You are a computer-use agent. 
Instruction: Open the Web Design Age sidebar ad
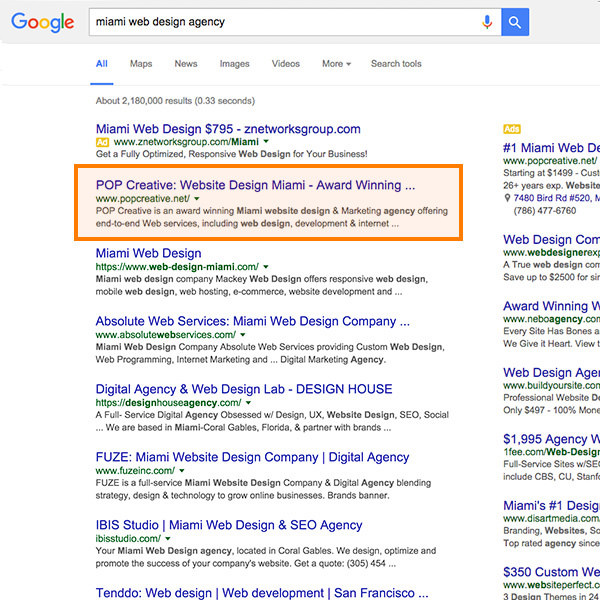pyautogui.click(x=551, y=373)
